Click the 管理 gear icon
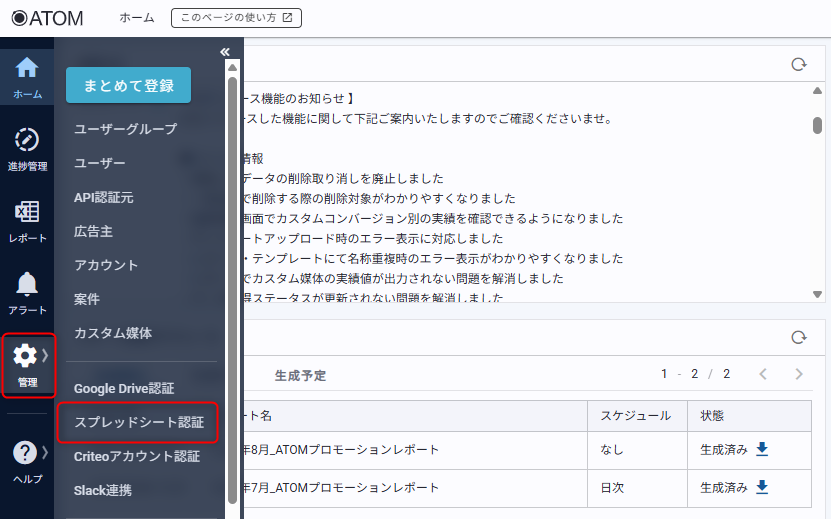Screen dimensions: 831x519 click(x=27, y=364)
